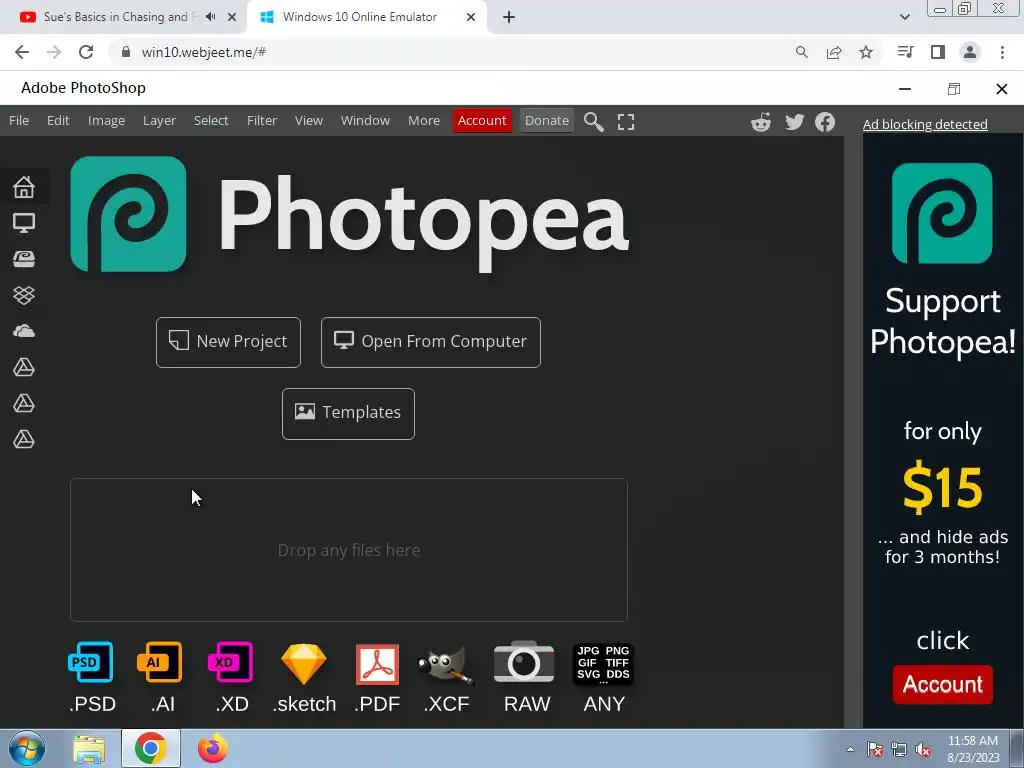Image resolution: width=1024 pixels, height=768 pixels.
Task: Click the red Account button in the ad
Action: click(942, 684)
